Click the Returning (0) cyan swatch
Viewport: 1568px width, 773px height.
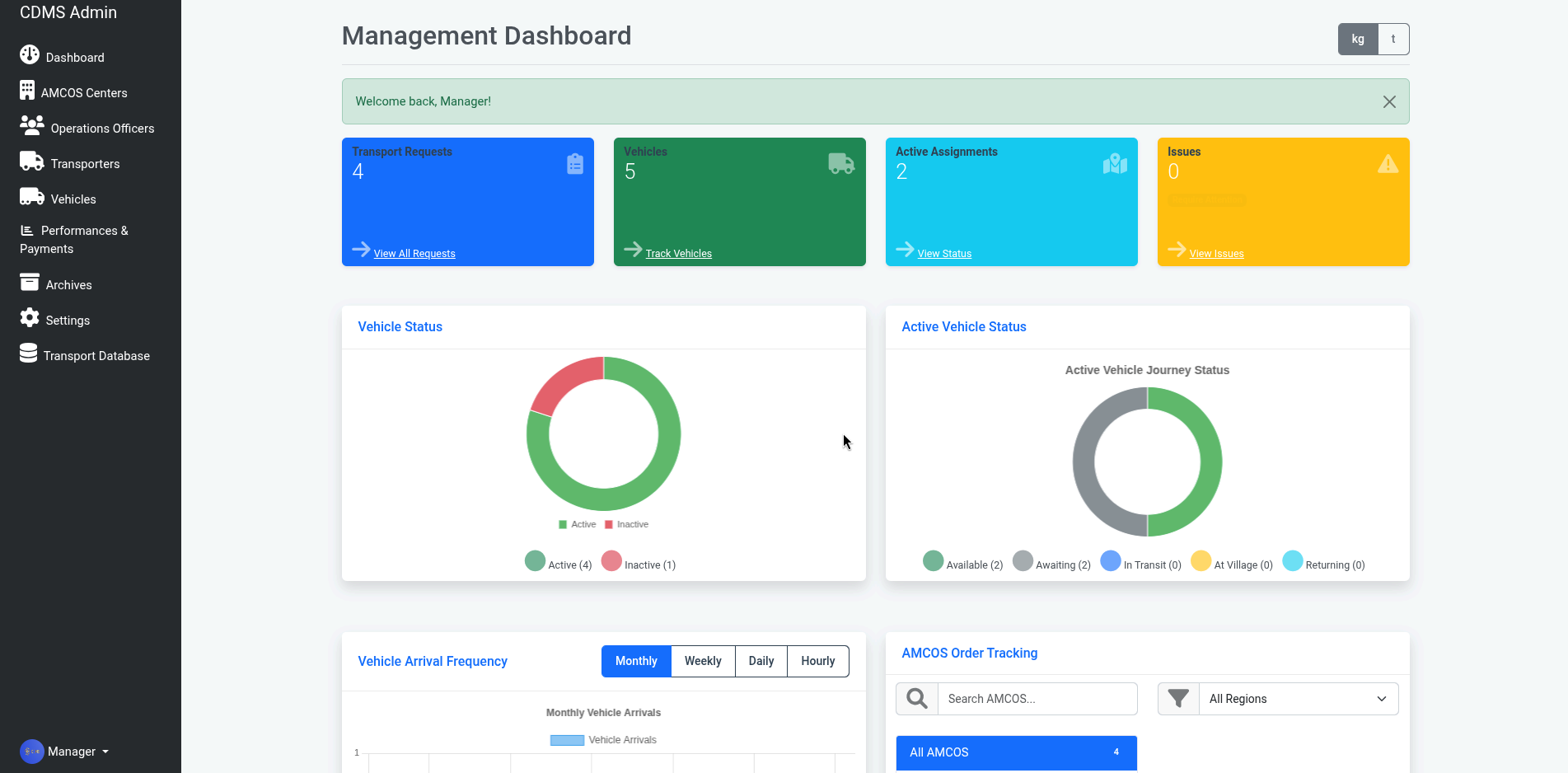click(1293, 561)
